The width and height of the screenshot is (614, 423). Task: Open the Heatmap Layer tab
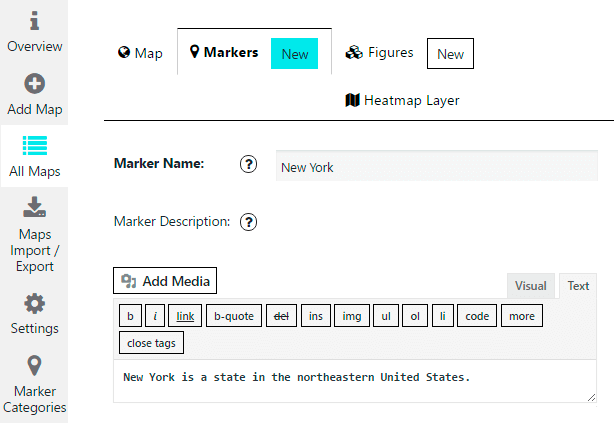click(402, 100)
